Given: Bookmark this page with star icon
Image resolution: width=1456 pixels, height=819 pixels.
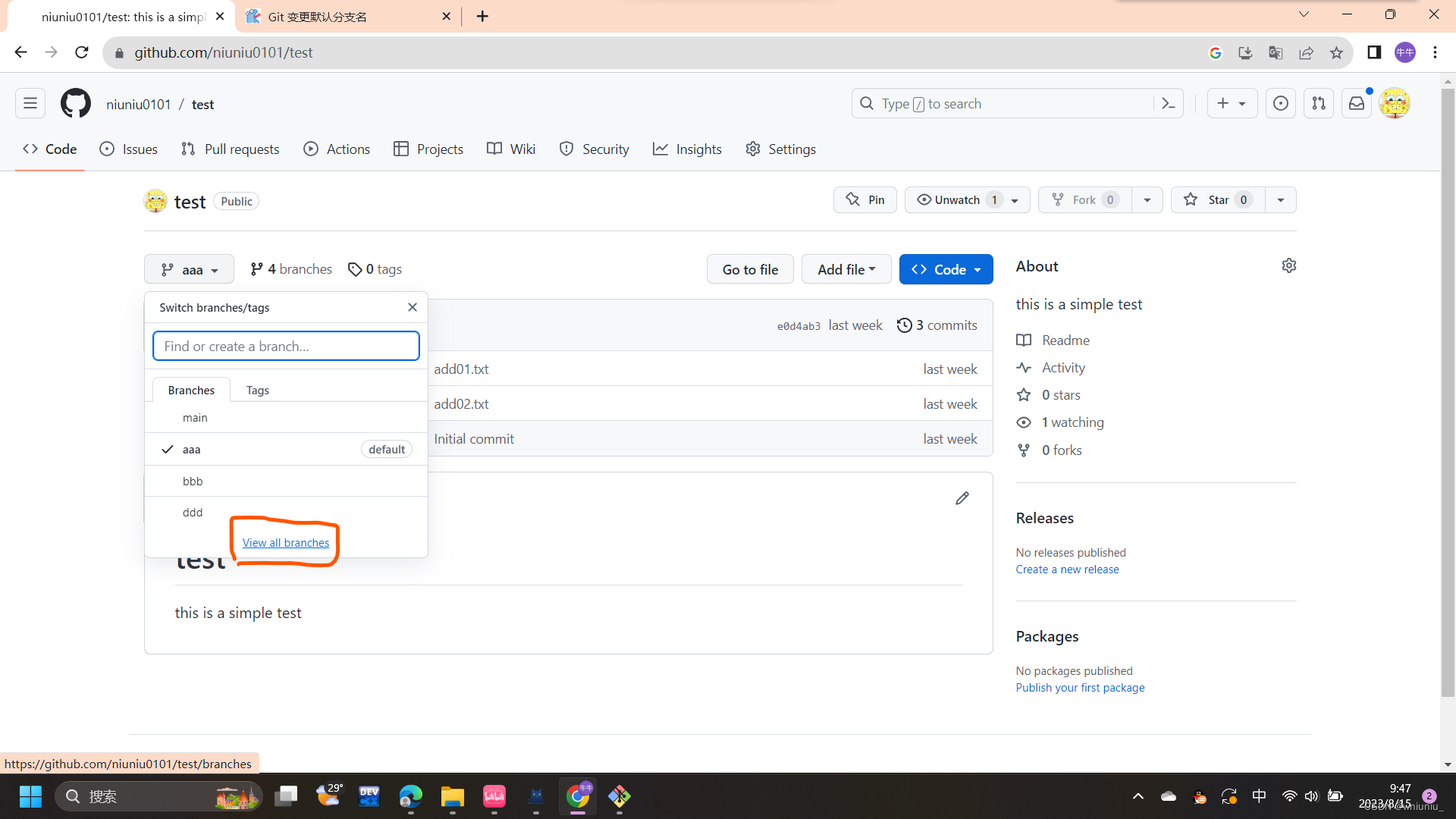Looking at the screenshot, I should (1336, 52).
